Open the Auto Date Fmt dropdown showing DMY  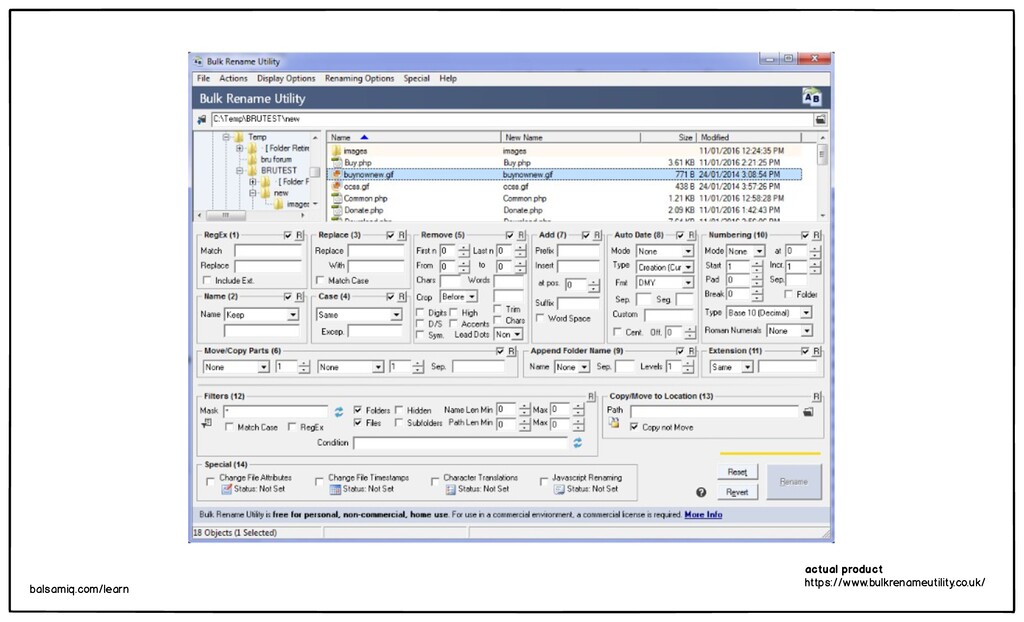[688, 283]
